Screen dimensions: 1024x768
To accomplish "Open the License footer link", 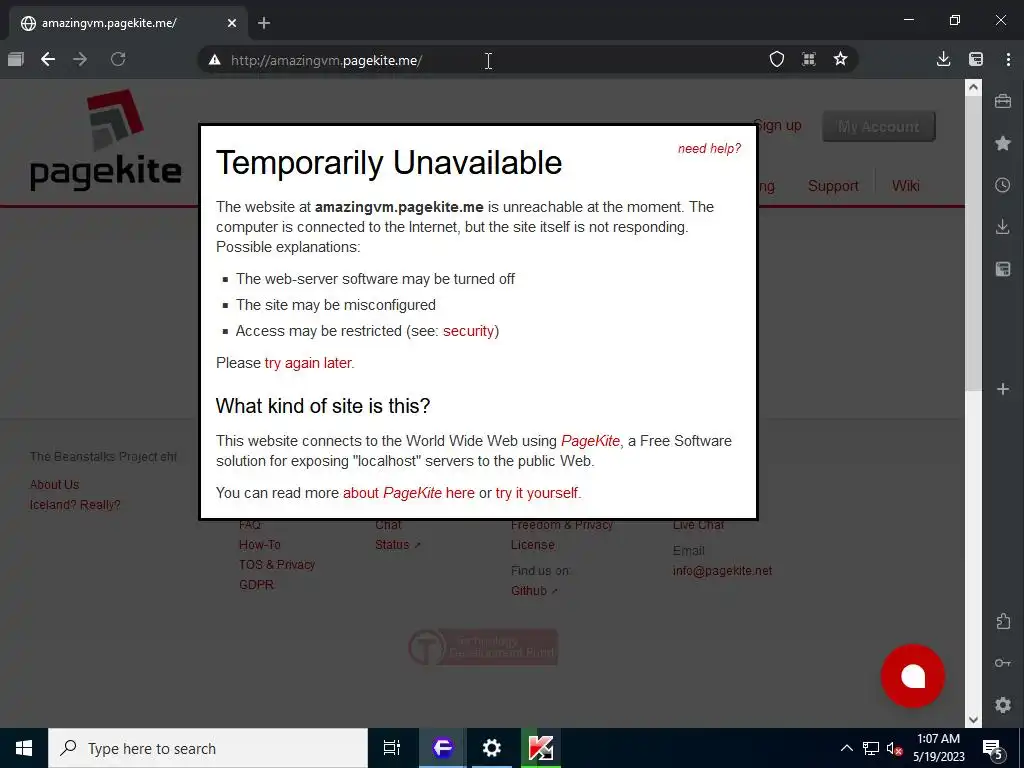I will 532,545.
